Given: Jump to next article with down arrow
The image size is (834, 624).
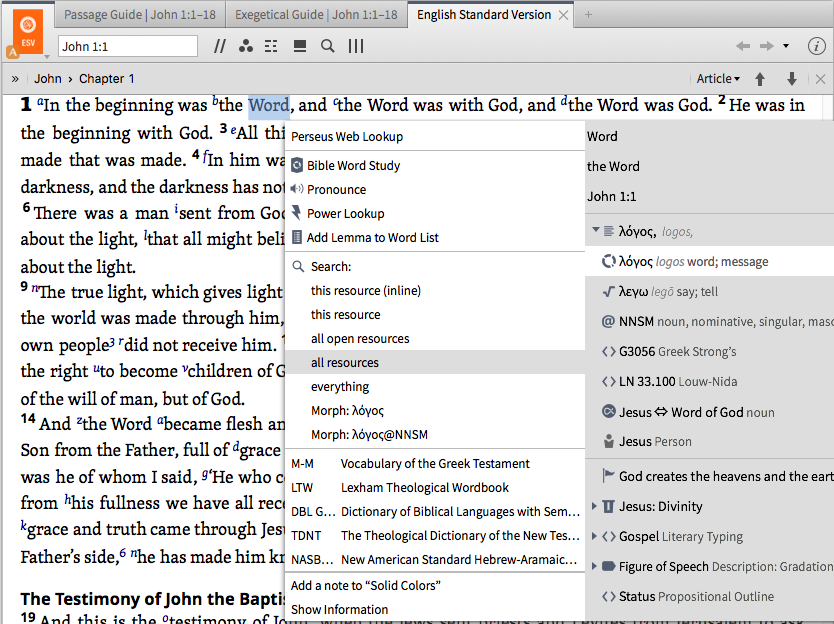Looking at the screenshot, I should pyautogui.click(x=791, y=79).
